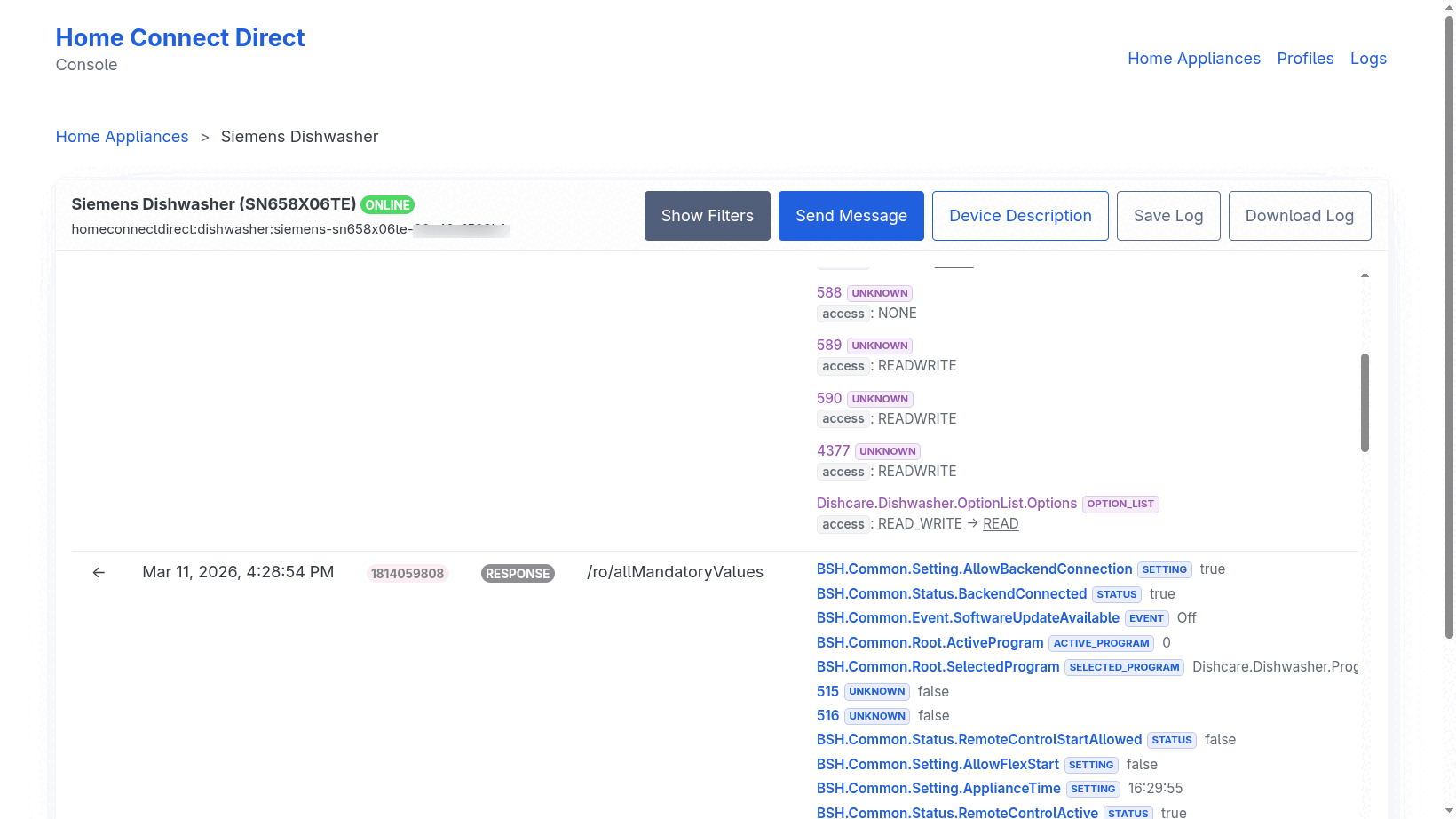Open BSH.Common.Setting.ApplianceTime
The width and height of the screenshot is (1456, 819).
tap(938, 789)
